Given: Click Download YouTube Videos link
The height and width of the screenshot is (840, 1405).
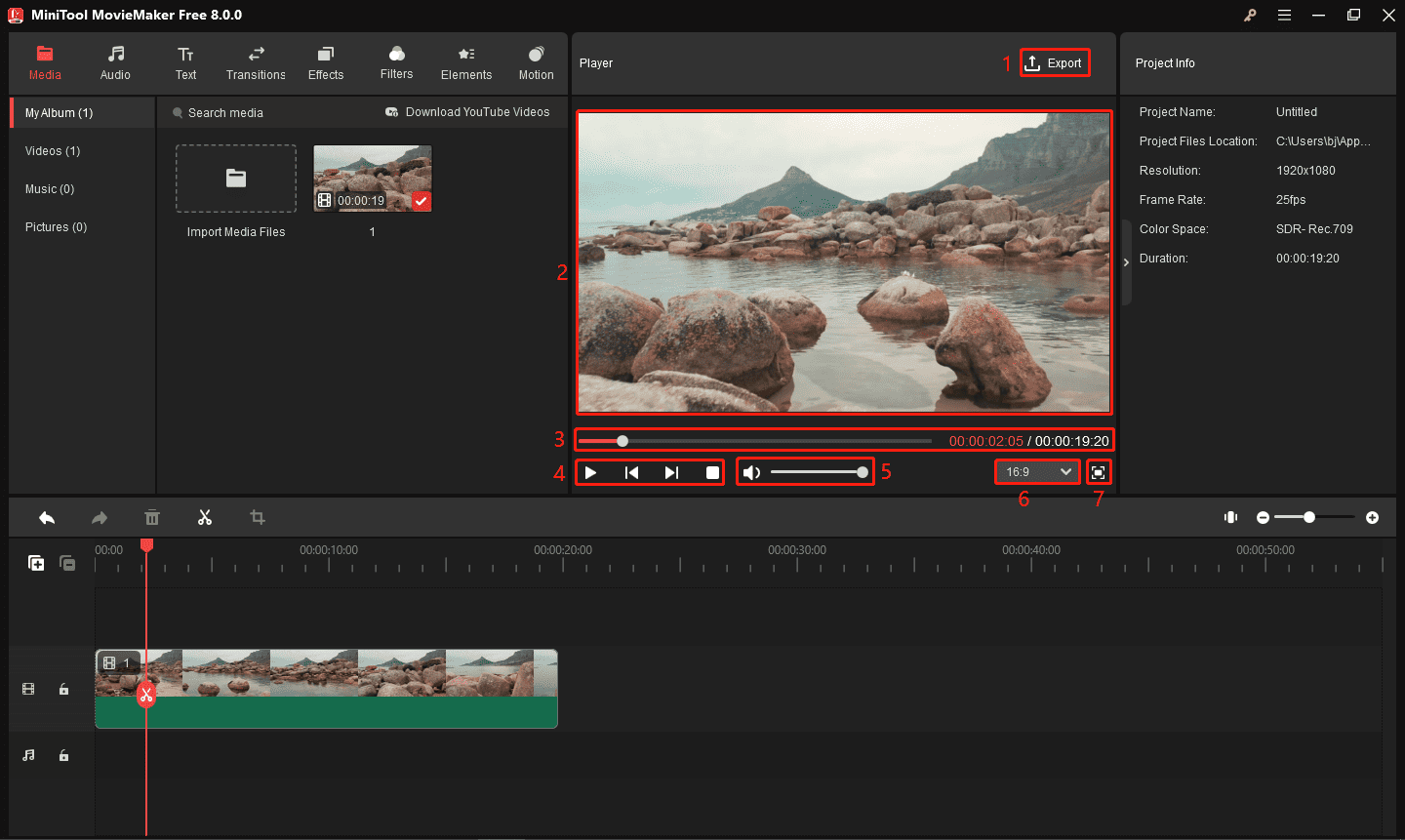Looking at the screenshot, I should [x=467, y=112].
